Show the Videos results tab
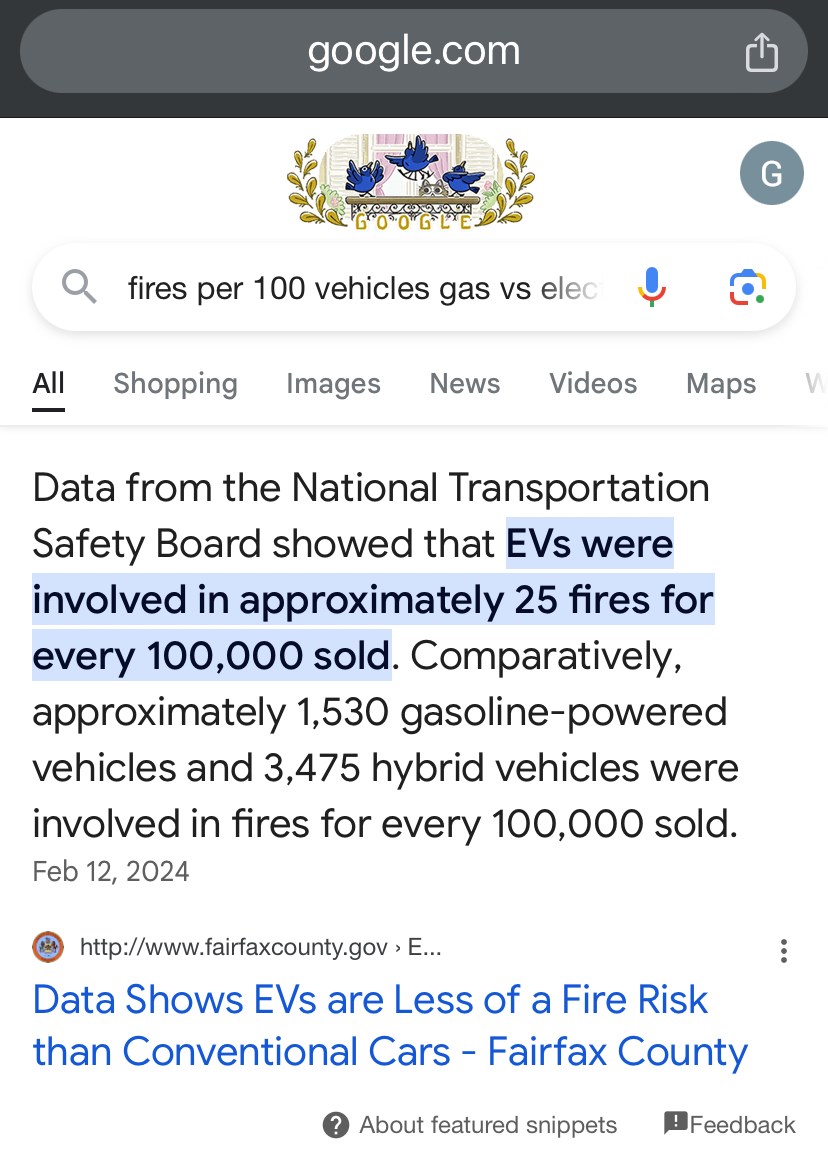Image resolution: width=828 pixels, height=1150 pixels. (x=593, y=384)
